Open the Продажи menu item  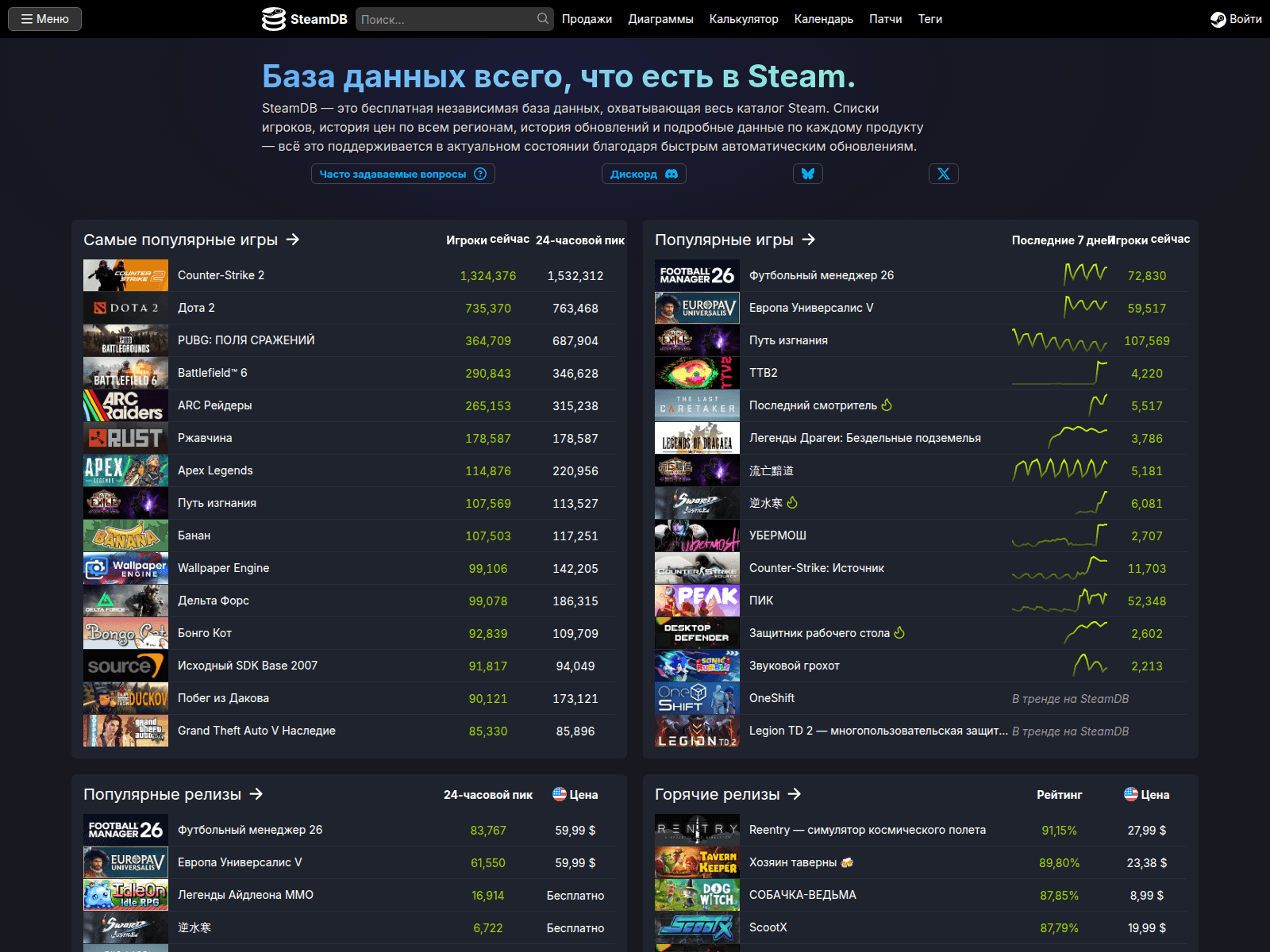(587, 19)
